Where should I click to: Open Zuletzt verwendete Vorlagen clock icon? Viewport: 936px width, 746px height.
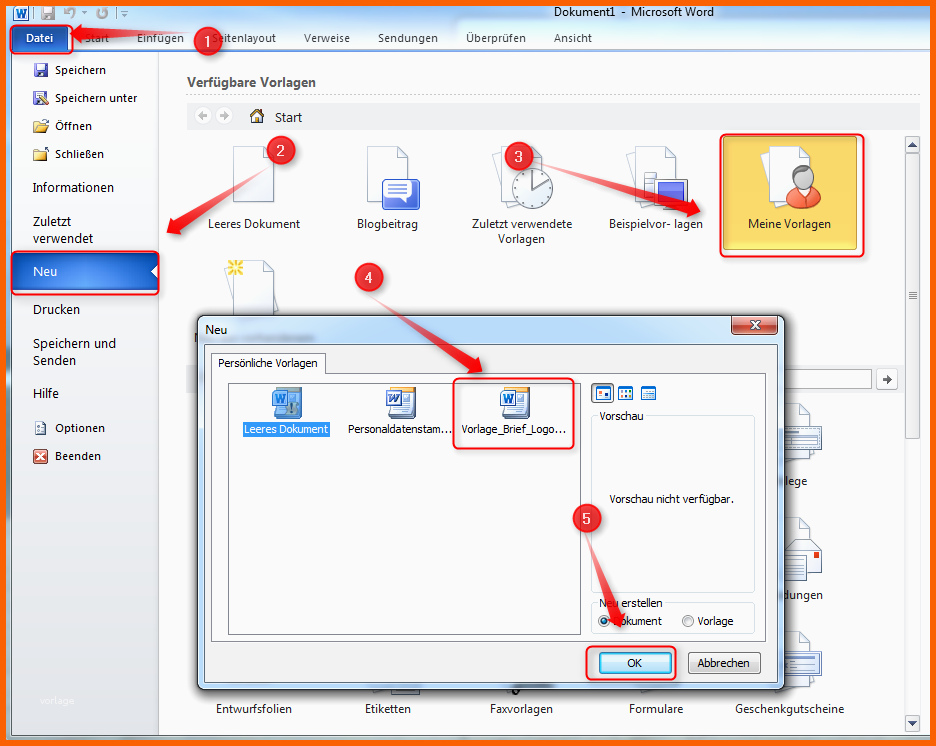[522, 178]
